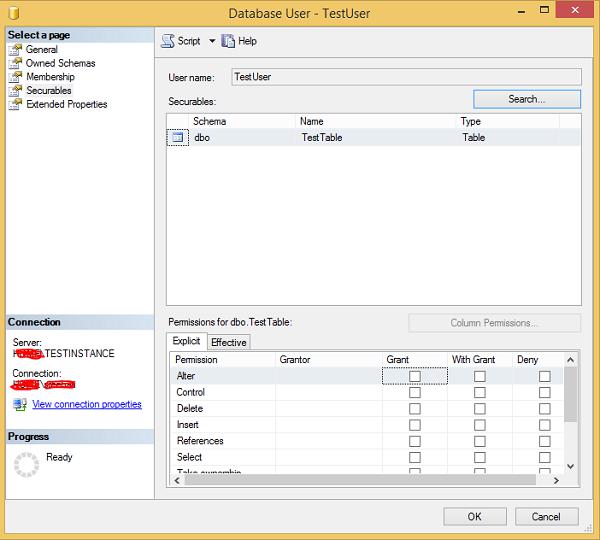Switch to the Explicit tab
This screenshot has height=540, width=600.
[186, 341]
